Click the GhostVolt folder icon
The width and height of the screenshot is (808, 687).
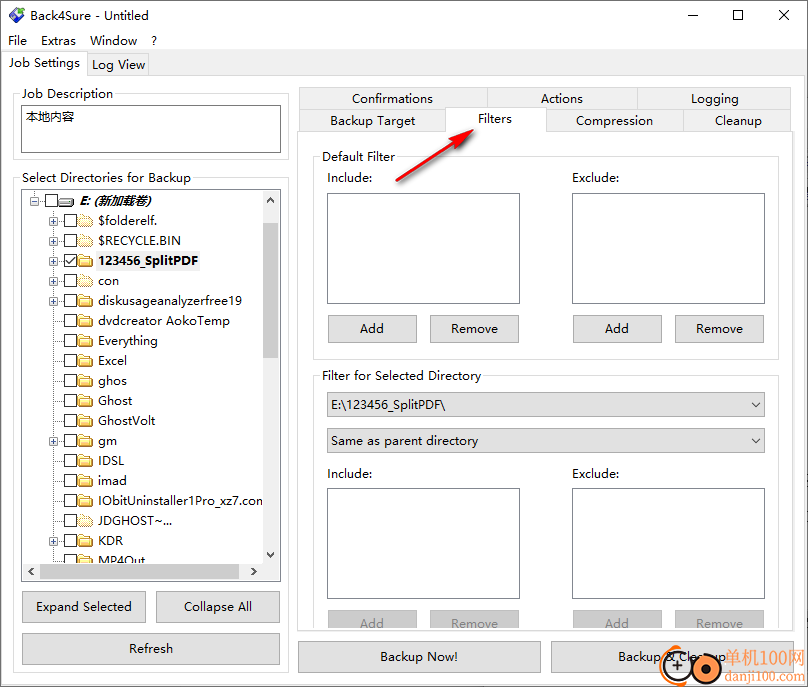[x=86, y=421]
